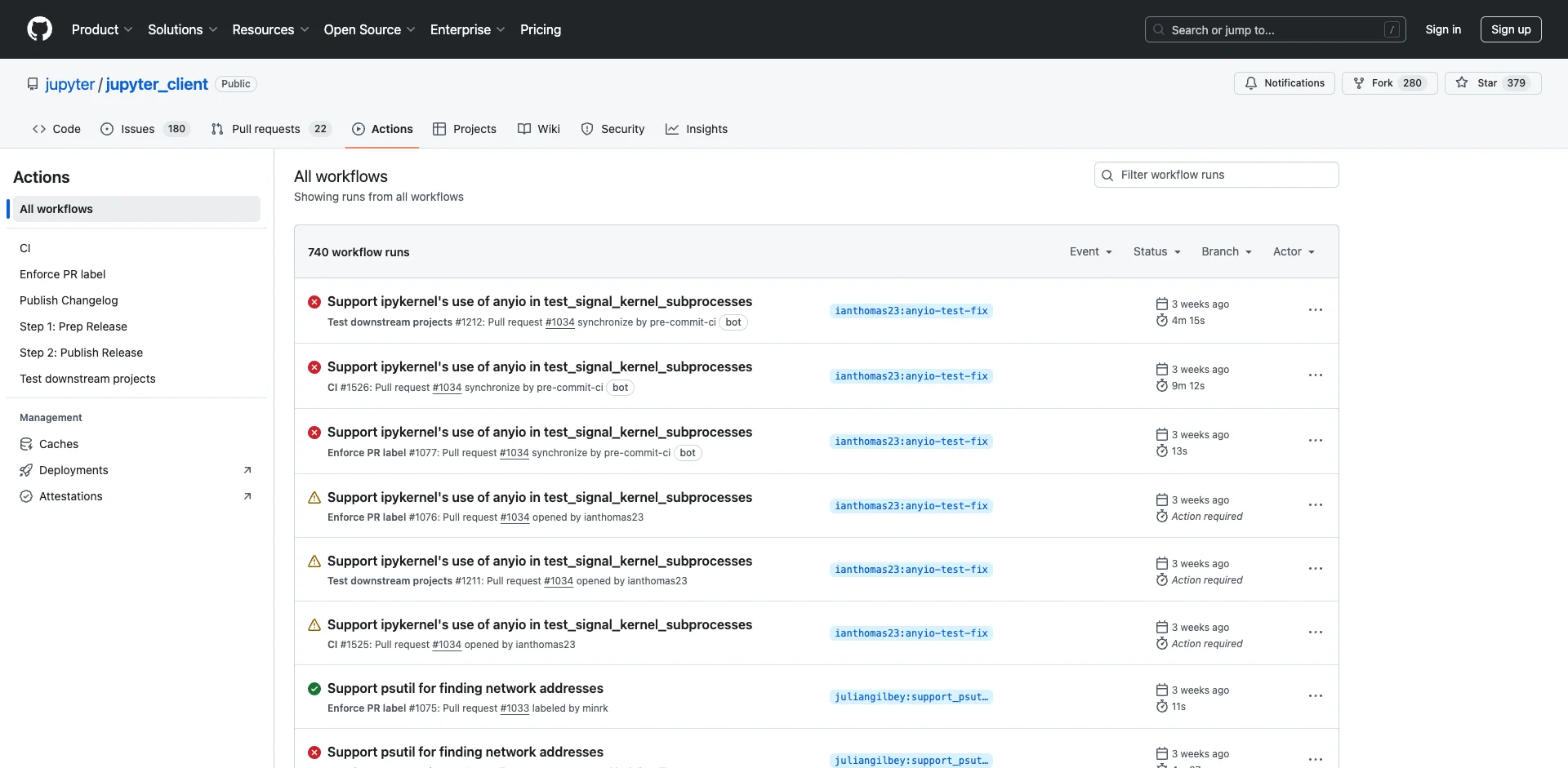Select the CI workflow in sidebar
Viewport: 1568px width, 768px height.
136,248
